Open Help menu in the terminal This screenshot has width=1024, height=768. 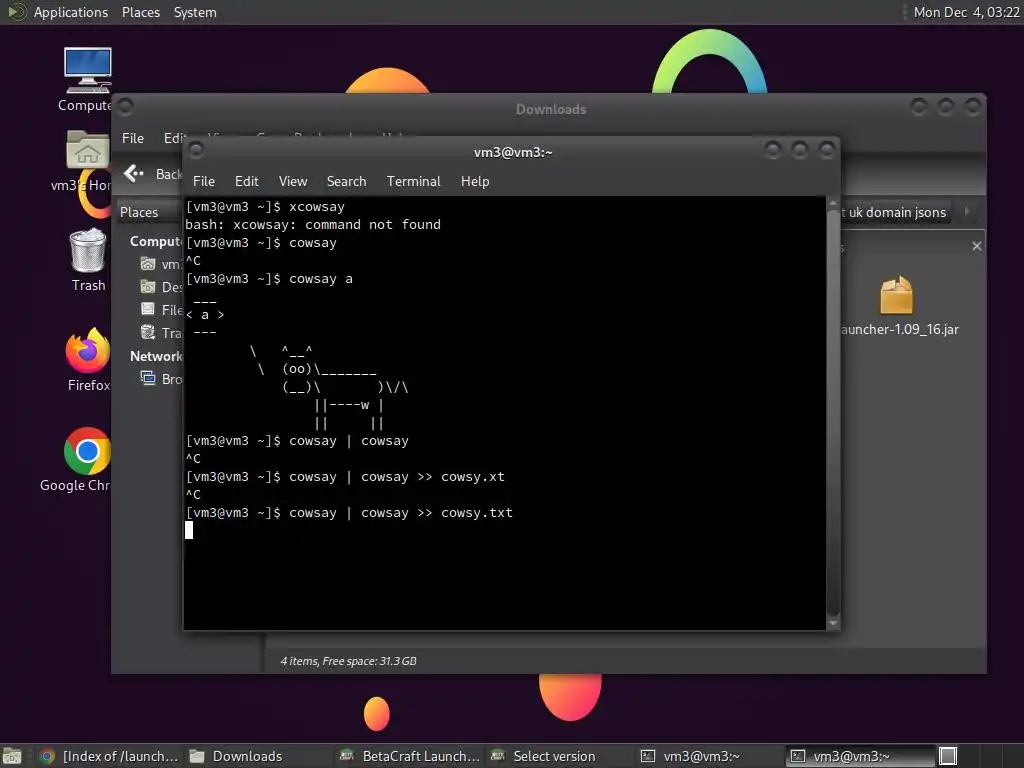pyautogui.click(x=475, y=182)
